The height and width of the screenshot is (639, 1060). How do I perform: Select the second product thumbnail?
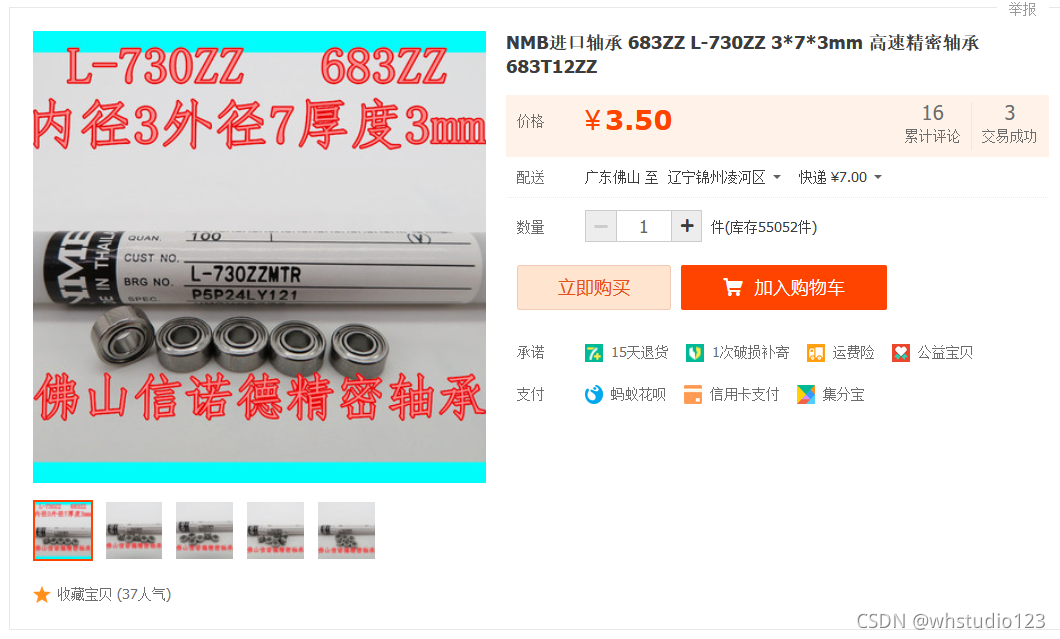click(134, 530)
